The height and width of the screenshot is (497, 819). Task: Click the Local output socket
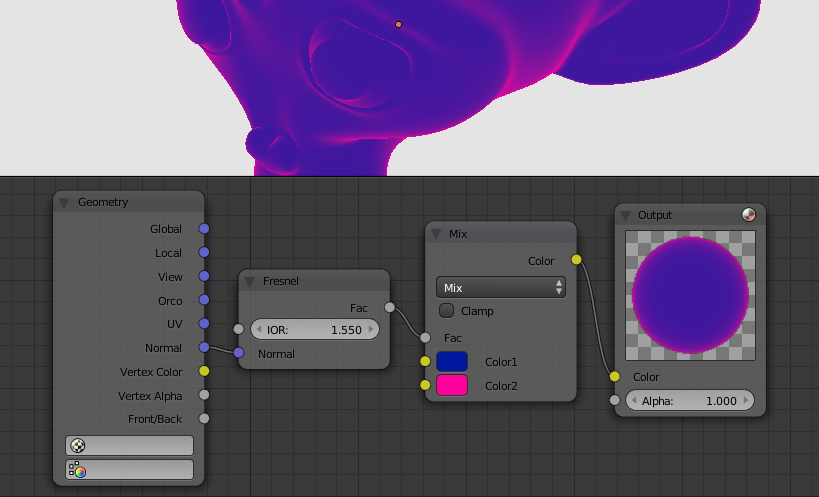click(204, 252)
